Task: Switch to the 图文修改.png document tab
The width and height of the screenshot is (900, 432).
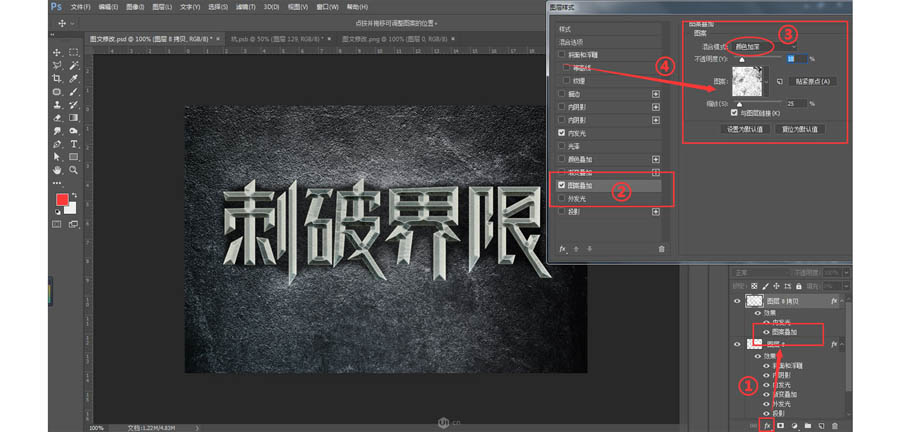Action: click(x=394, y=39)
